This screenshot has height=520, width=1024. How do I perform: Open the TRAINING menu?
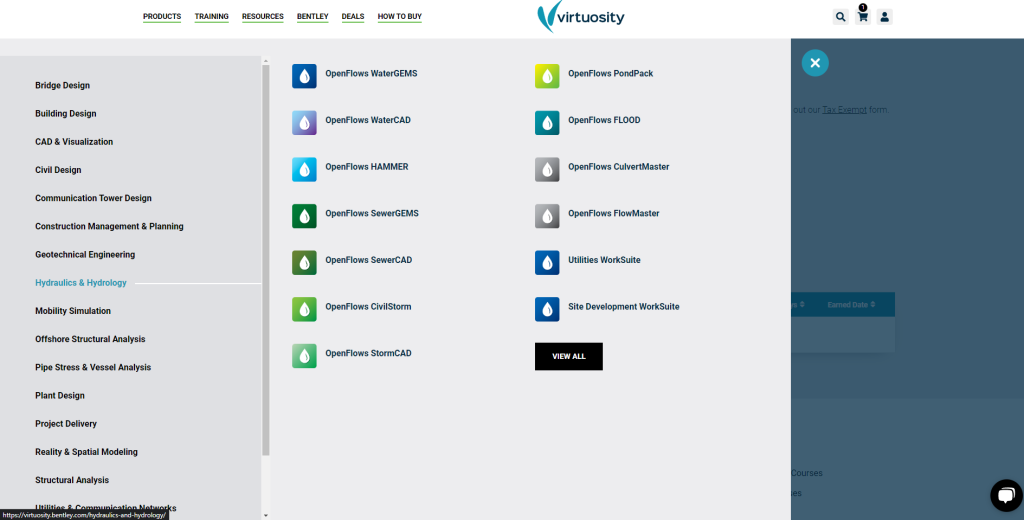click(212, 17)
